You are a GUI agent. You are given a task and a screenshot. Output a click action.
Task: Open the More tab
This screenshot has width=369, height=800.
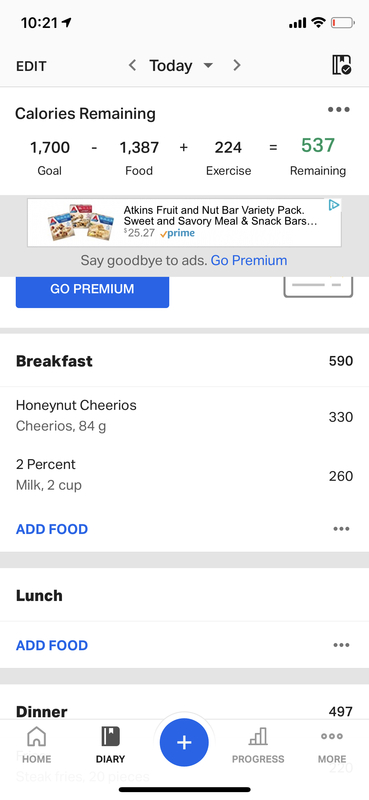[x=332, y=745]
